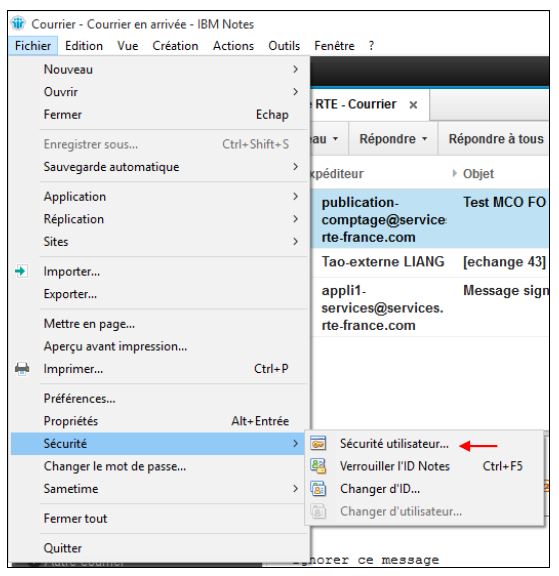Screen dimensions: 559x576
Task: Open the Répondre dropdown arrow
Action: [425, 139]
